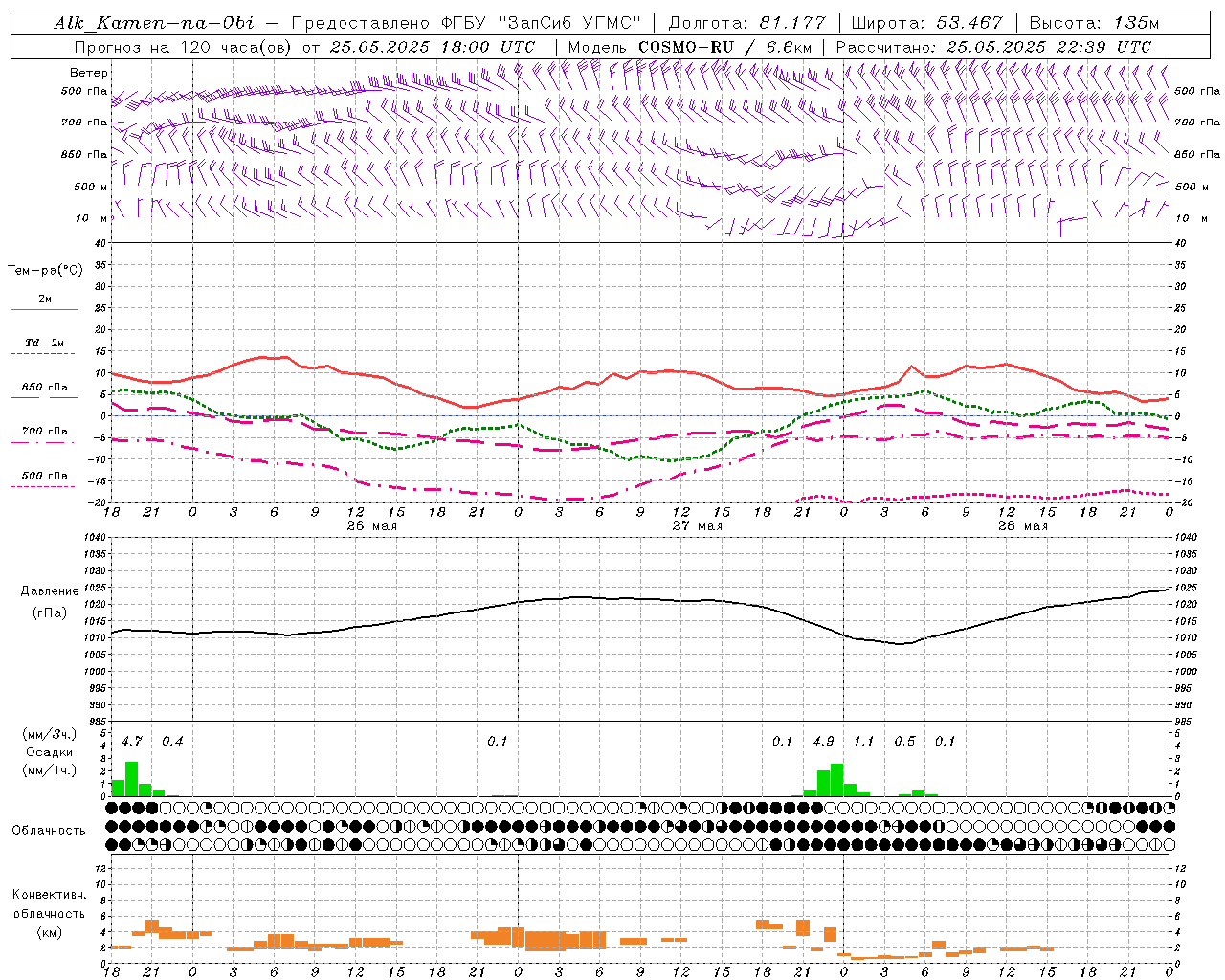The height and width of the screenshot is (980, 1225).
Task: Click the 1.1 precipitation total
Action: pos(863,742)
